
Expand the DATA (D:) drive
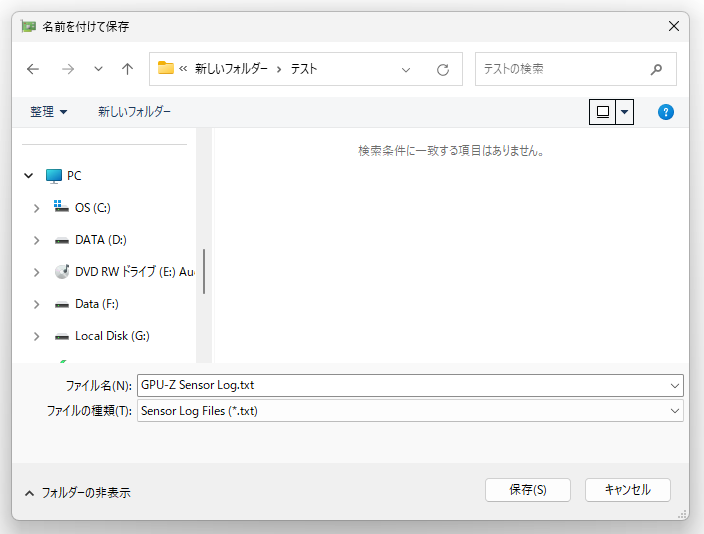(x=36, y=240)
